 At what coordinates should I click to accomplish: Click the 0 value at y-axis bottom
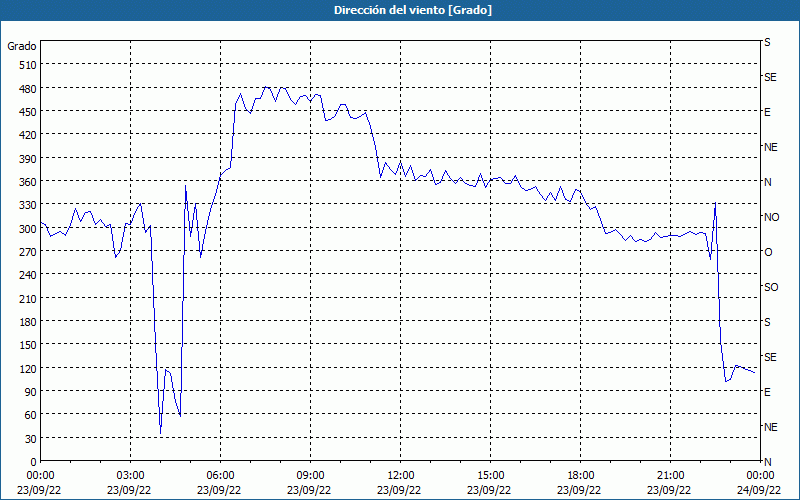click(x=34, y=462)
